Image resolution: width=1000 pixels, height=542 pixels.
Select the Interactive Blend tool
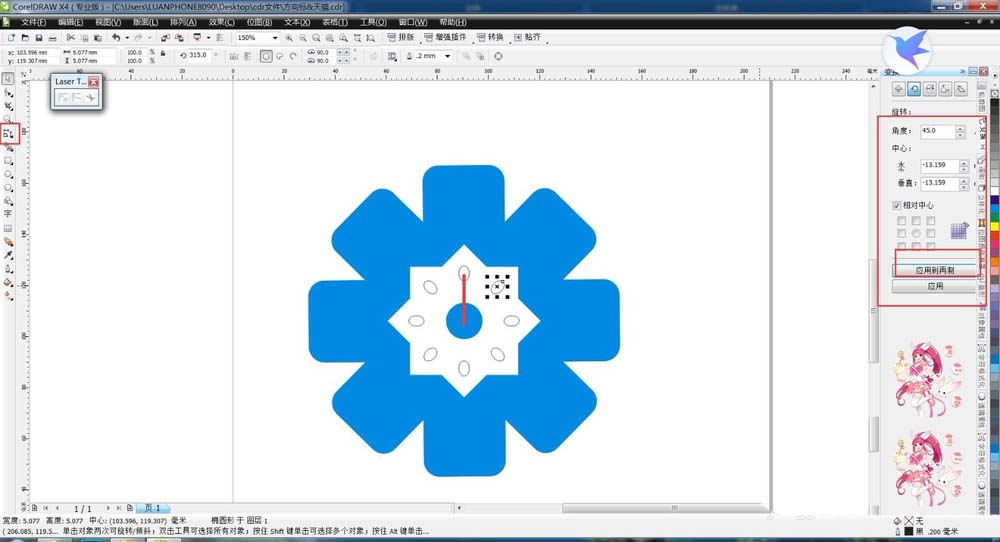pyautogui.click(x=8, y=242)
